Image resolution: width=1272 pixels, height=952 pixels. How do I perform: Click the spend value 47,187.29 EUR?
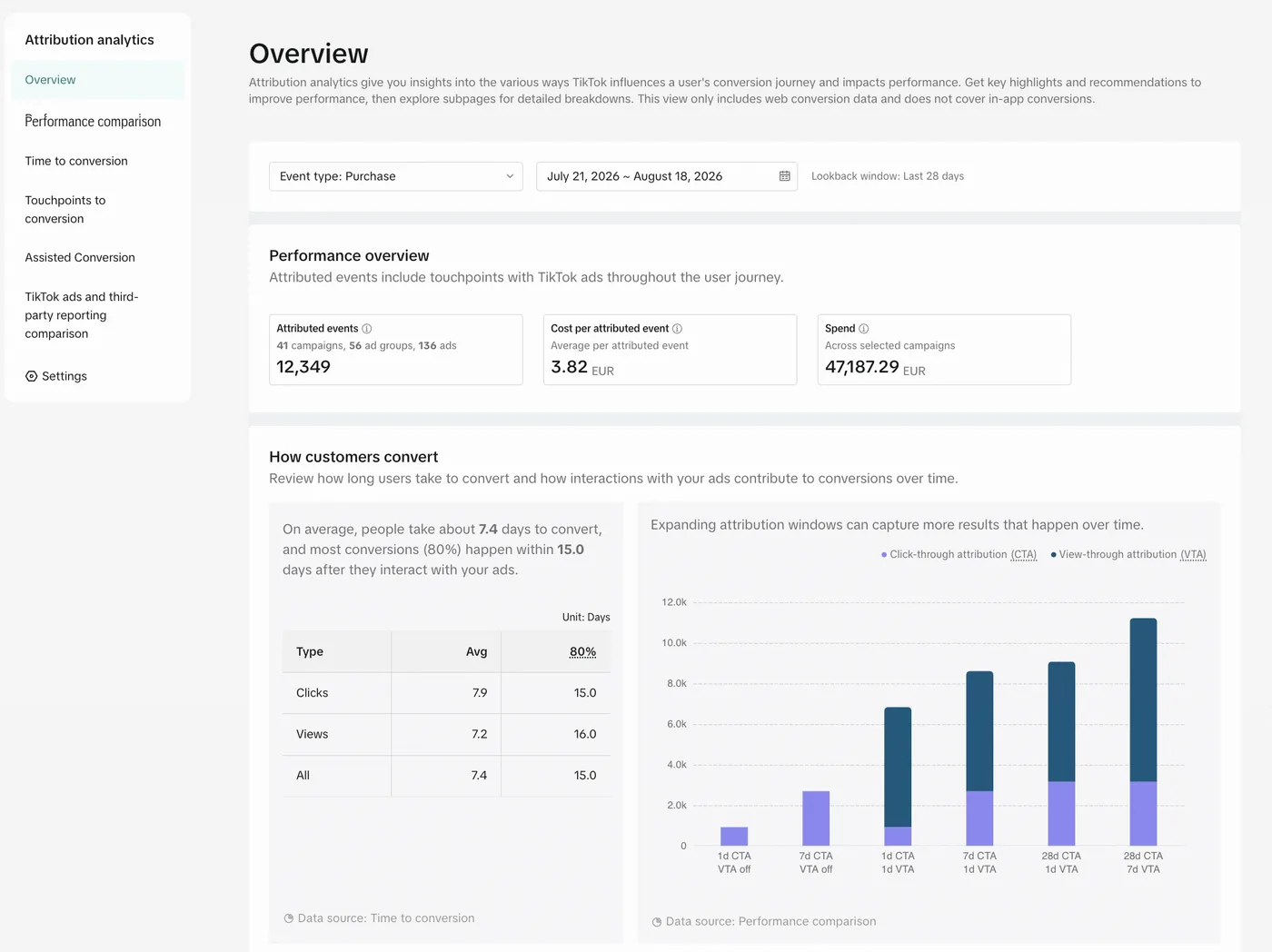(875, 367)
